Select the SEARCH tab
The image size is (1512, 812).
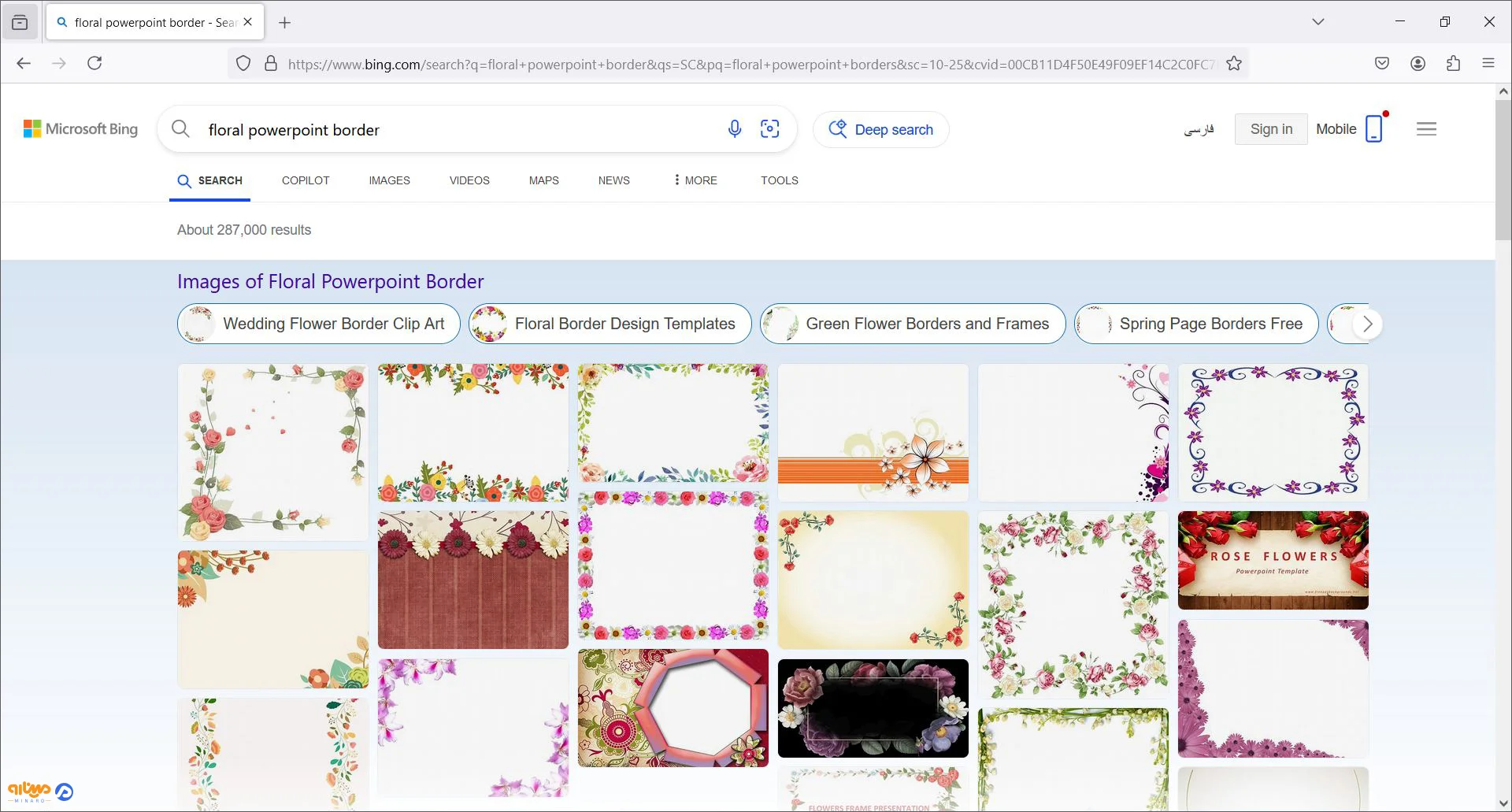point(209,181)
